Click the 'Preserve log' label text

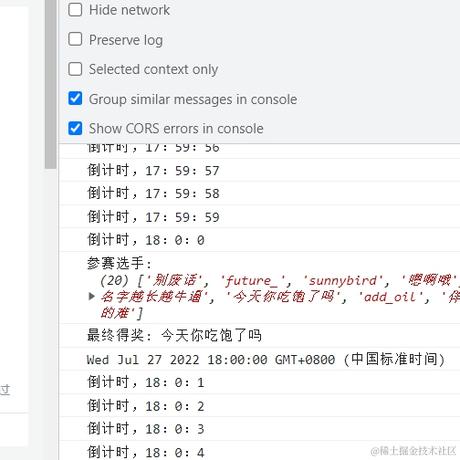pyautogui.click(x=126, y=40)
